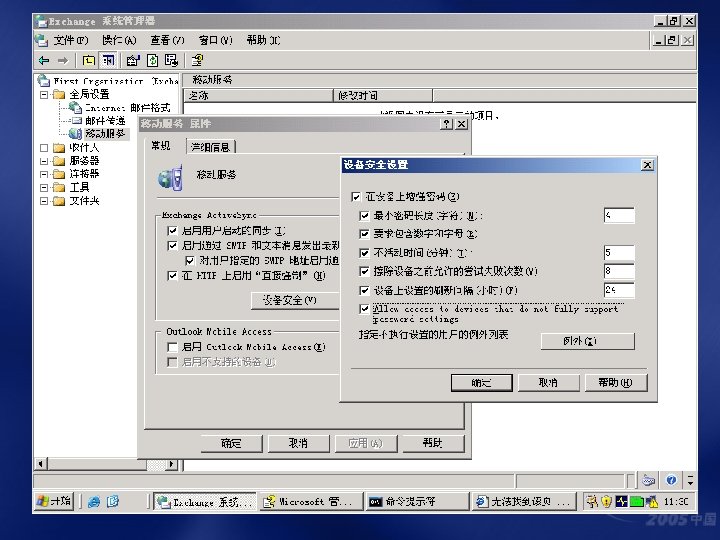Click the refresh interval field showing 24
720x540 pixels.
619,290
